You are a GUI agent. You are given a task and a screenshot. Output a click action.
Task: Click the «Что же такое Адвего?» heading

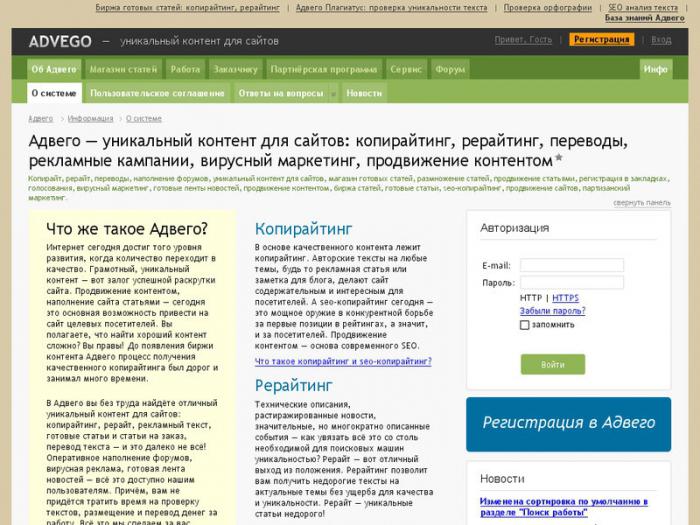click(127, 229)
